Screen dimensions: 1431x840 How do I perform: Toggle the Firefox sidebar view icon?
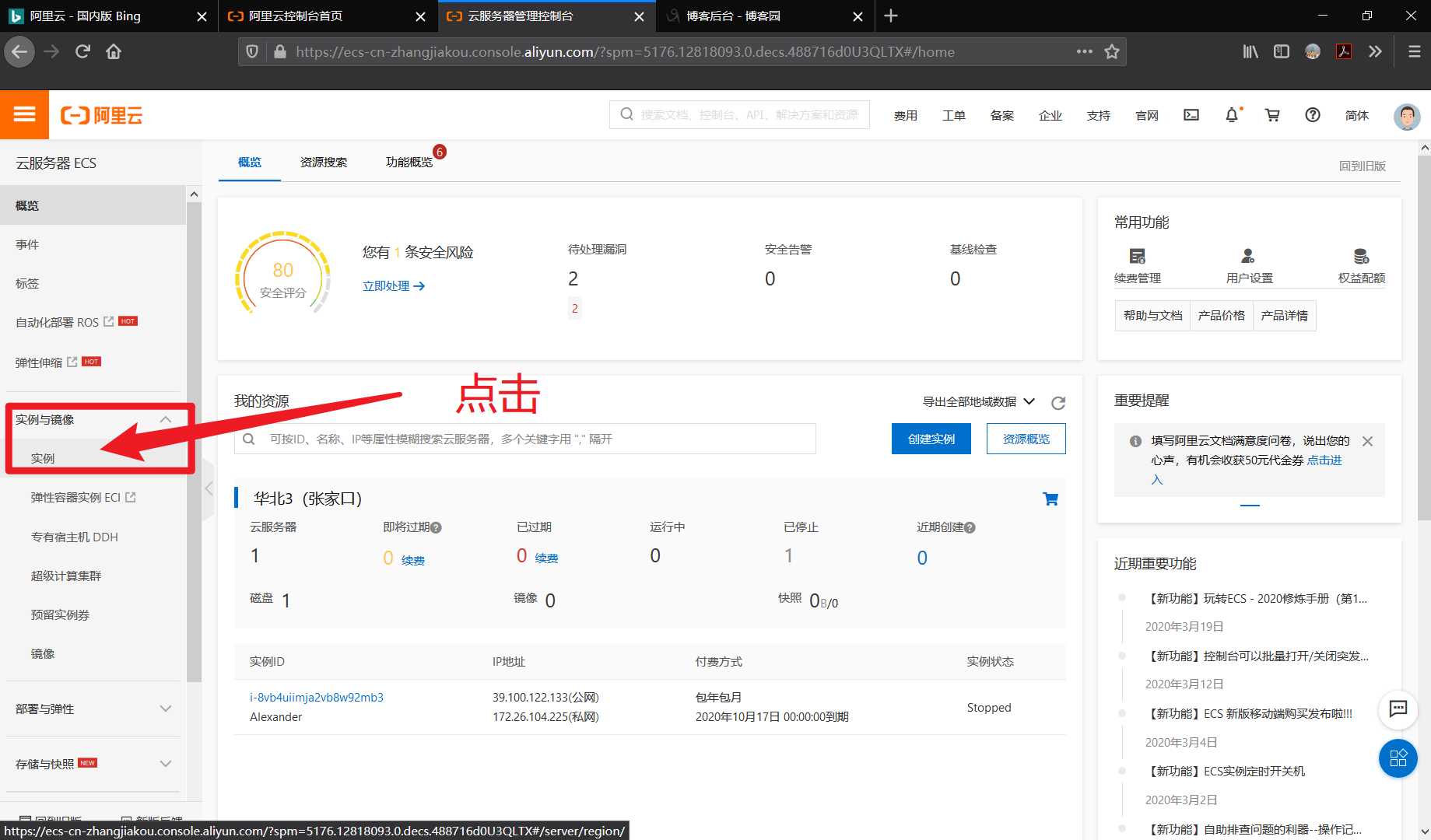point(1282,52)
